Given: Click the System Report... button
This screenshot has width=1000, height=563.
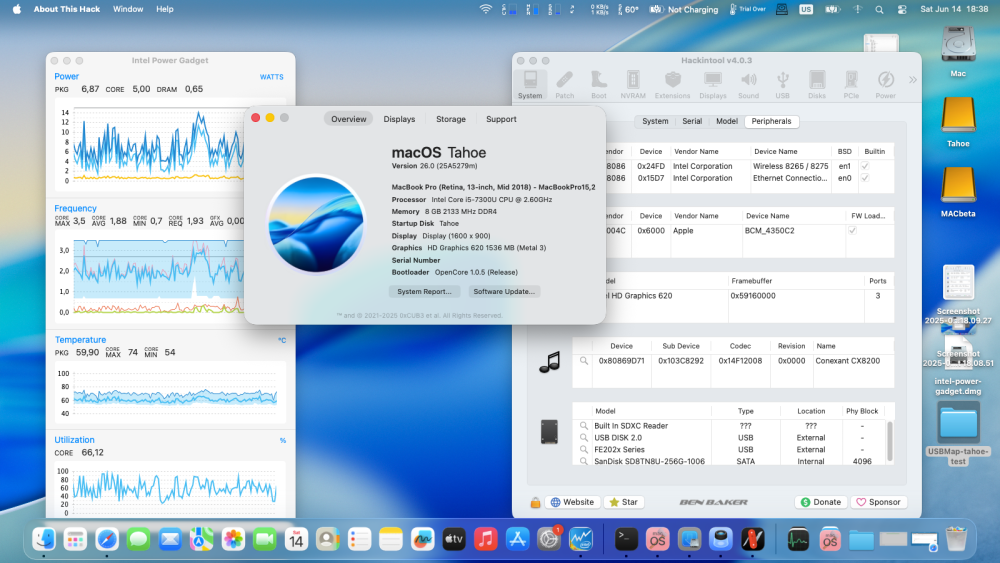Looking at the screenshot, I should tap(424, 291).
